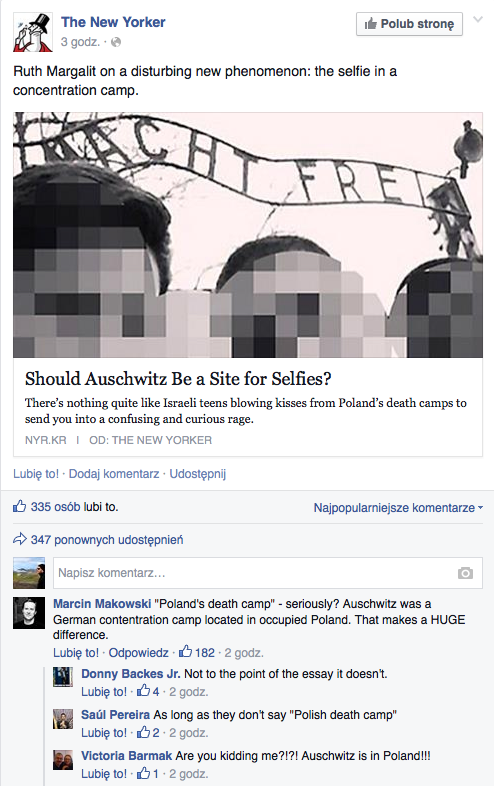Click 'Udostępnij' to share post
The image size is (494, 786).
pyautogui.click(x=198, y=474)
